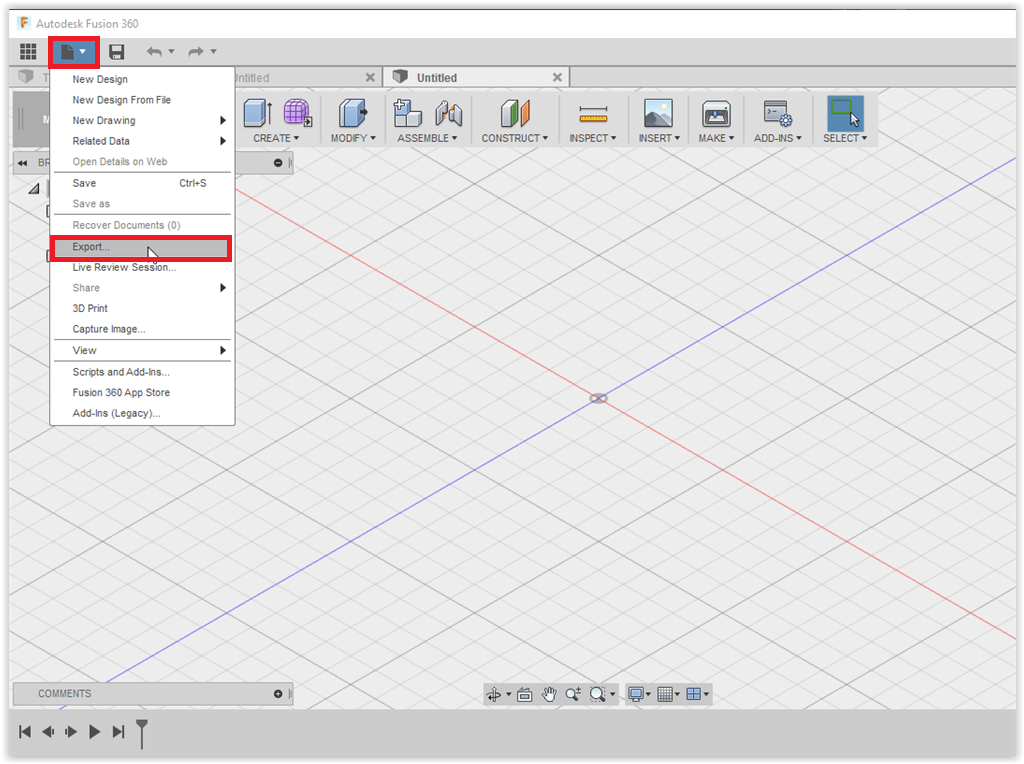
Task: Activate the Pan hand tool
Action: click(x=549, y=694)
